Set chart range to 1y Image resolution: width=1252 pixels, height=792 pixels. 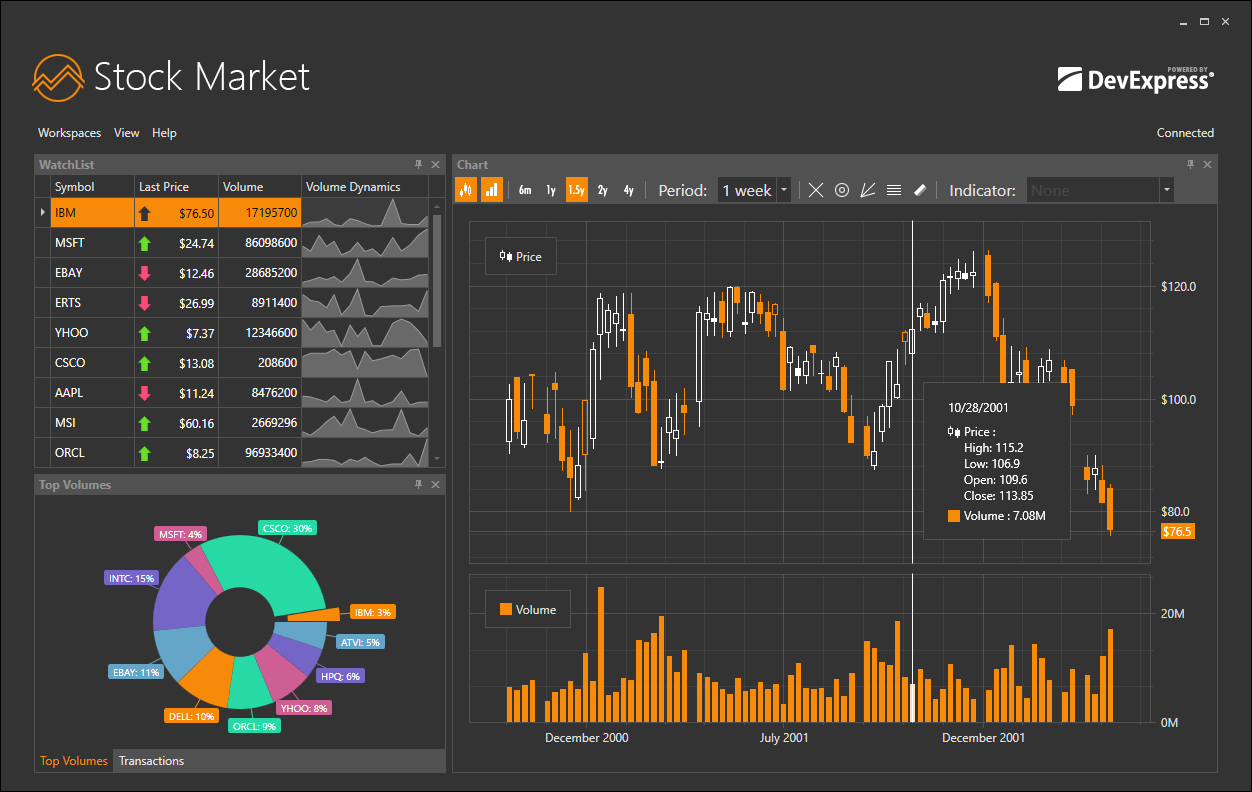[551, 190]
